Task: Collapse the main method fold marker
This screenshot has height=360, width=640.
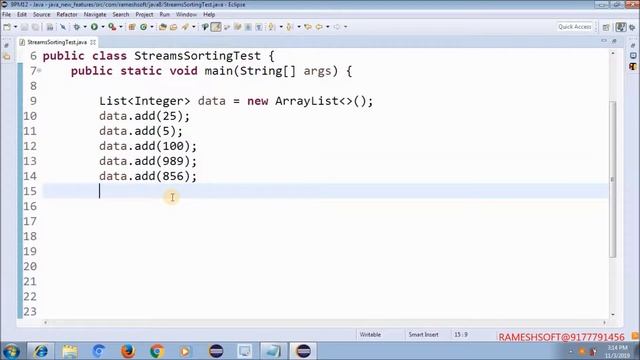Action: coord(39,71)
